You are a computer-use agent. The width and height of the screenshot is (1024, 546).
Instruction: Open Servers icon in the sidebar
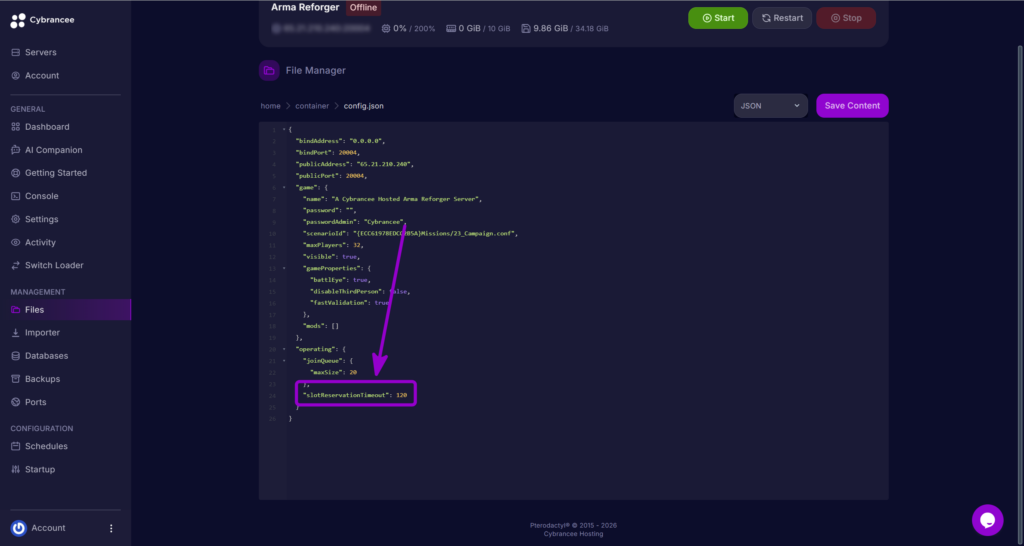[x=16, y=52]
